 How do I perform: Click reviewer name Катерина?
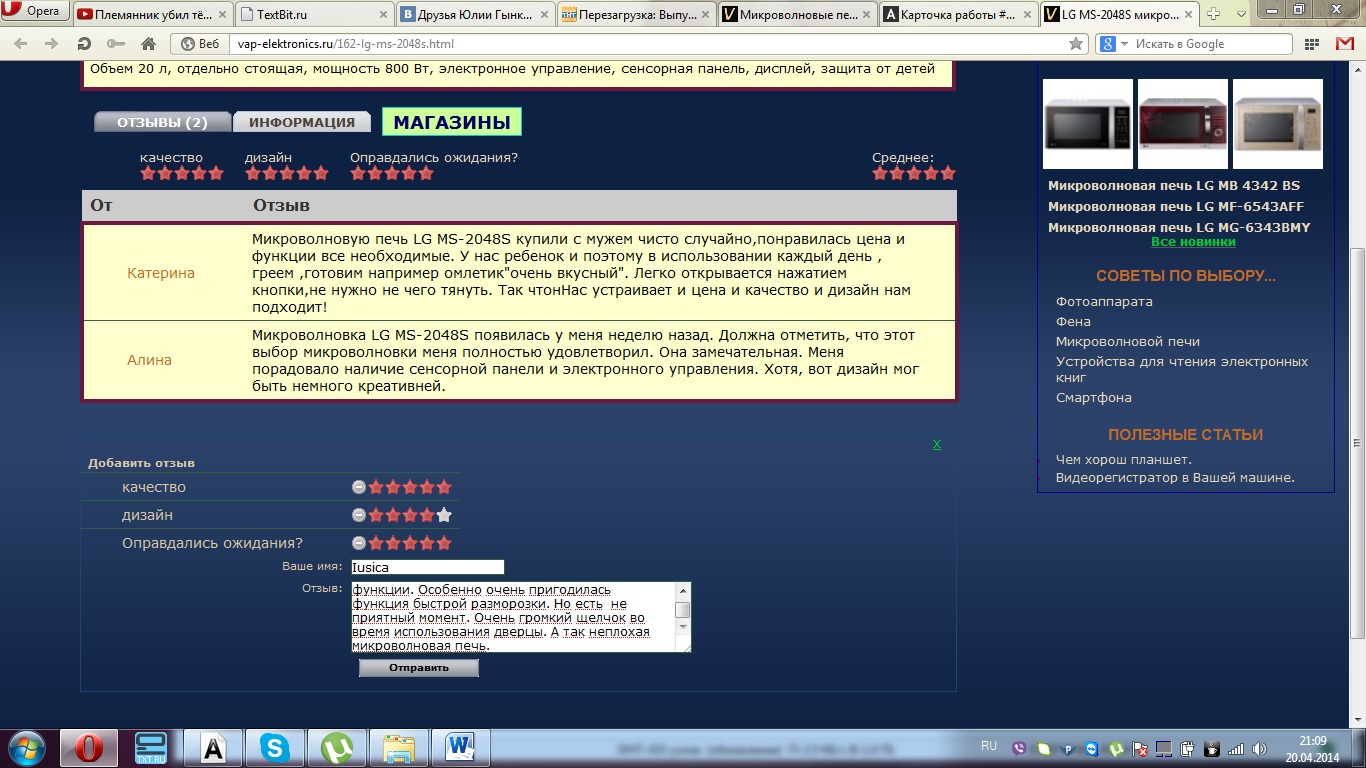pos(161,273)
